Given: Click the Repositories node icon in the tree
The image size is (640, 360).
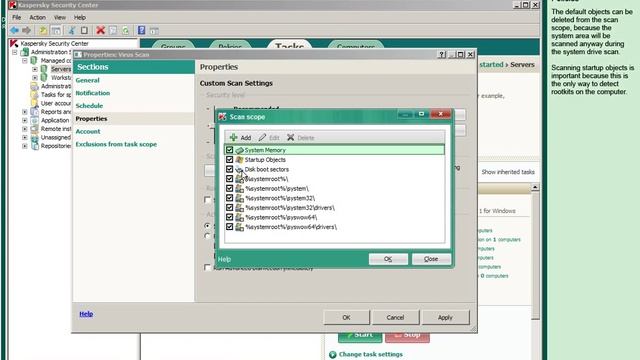Looking at the screenshot, I should [x=35, y=146].
